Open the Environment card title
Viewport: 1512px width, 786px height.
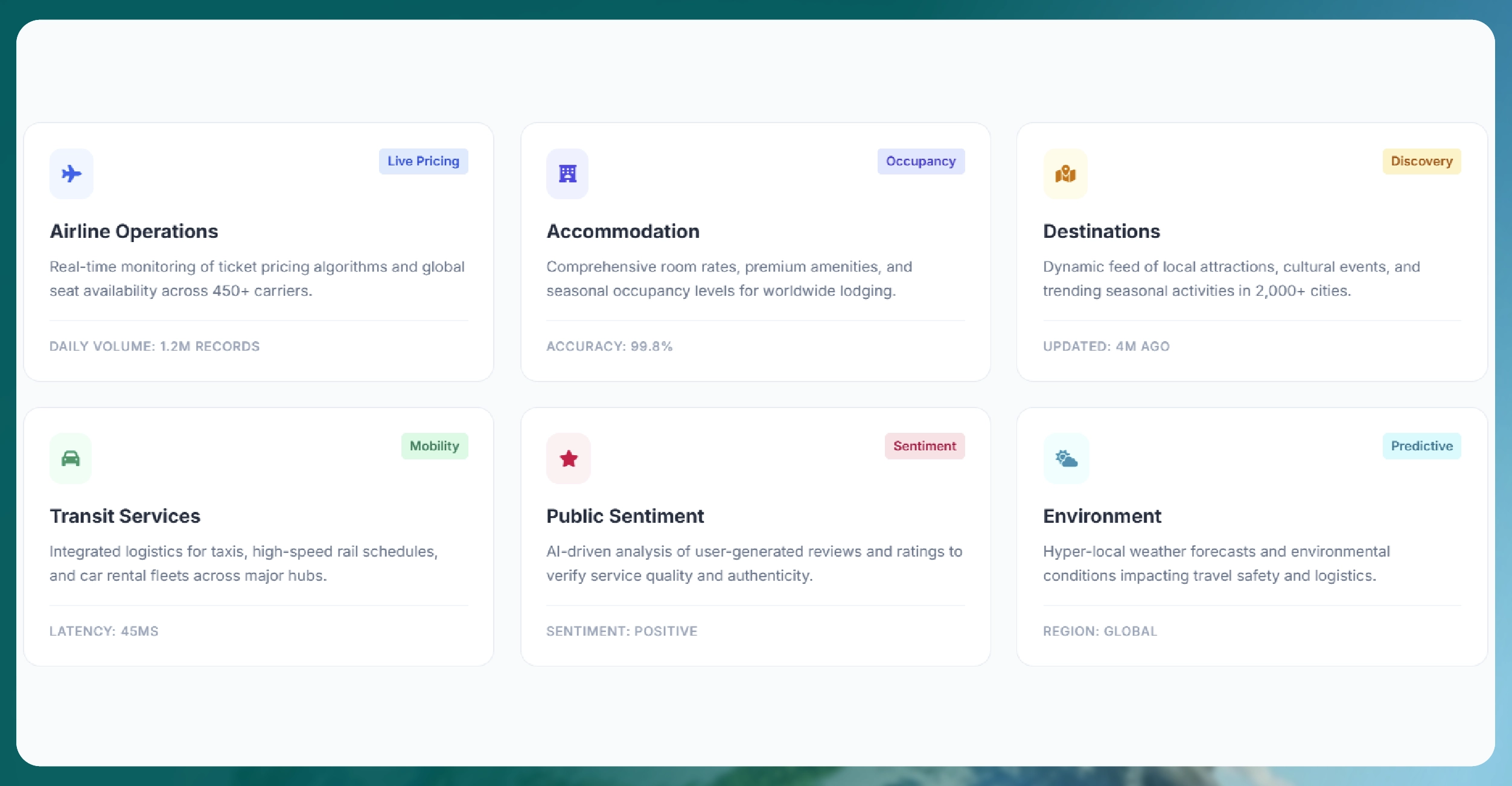point(1102,516)
